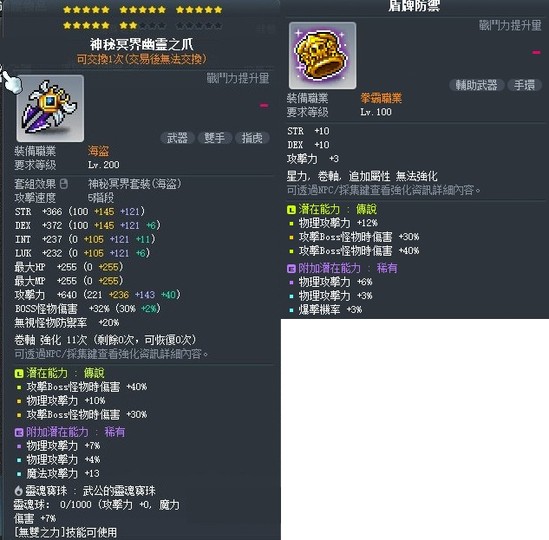Viewport: 549px width, 540px height.
Task: Click the set effect document icon
Action: pos(64,184)
